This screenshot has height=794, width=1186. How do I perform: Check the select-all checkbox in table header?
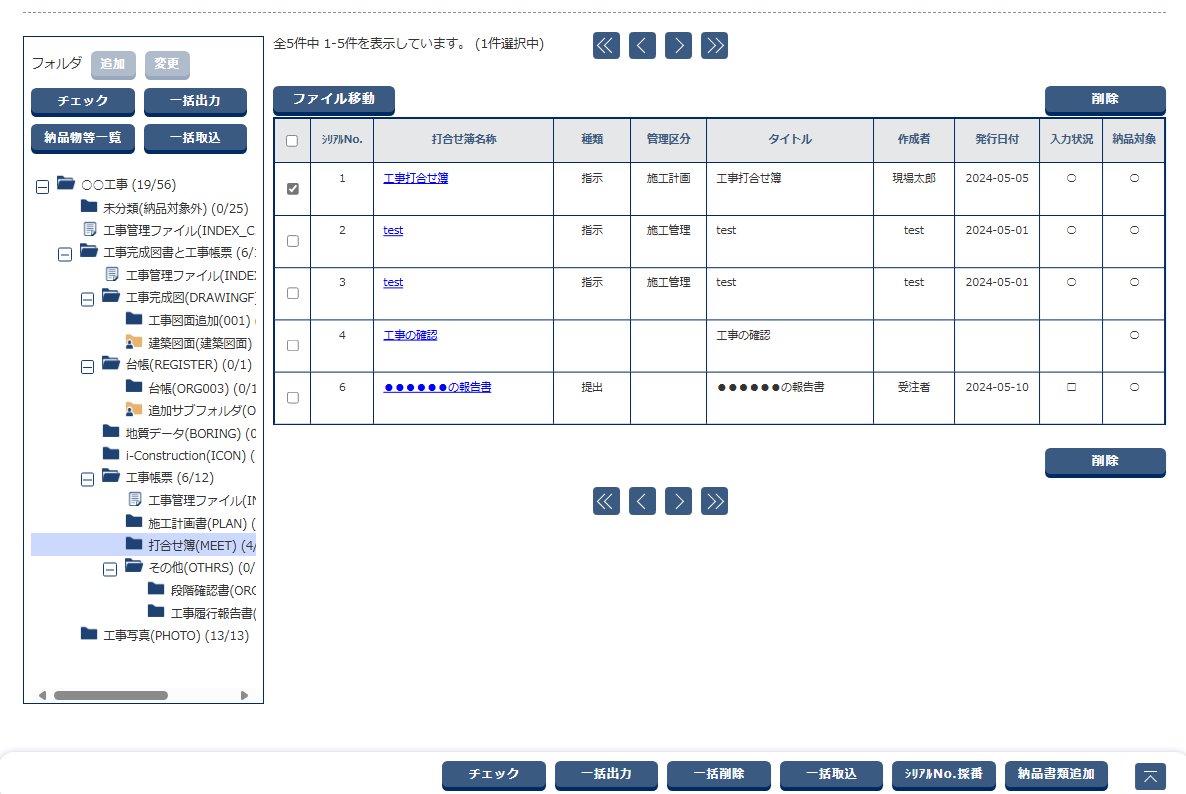tap(292, 141)
